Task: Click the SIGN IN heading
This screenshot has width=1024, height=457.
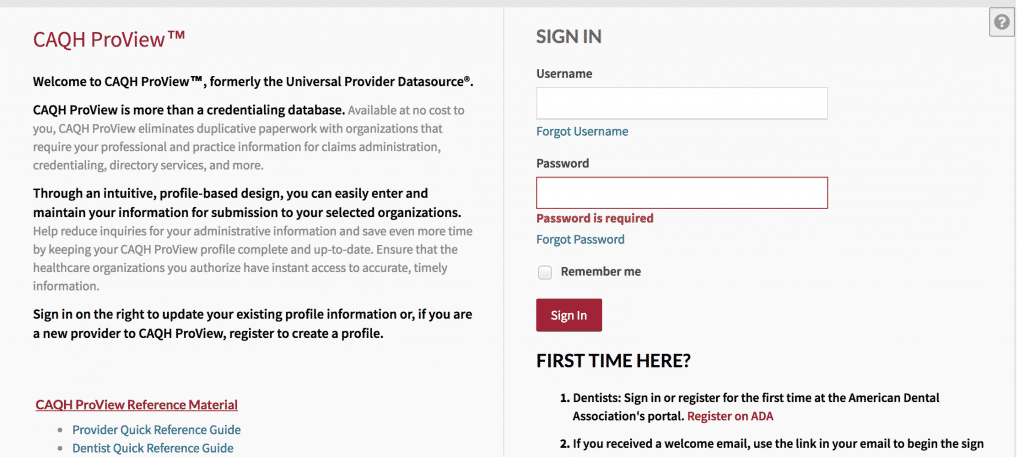Action: pyautogui.click(x=569, y=37)
